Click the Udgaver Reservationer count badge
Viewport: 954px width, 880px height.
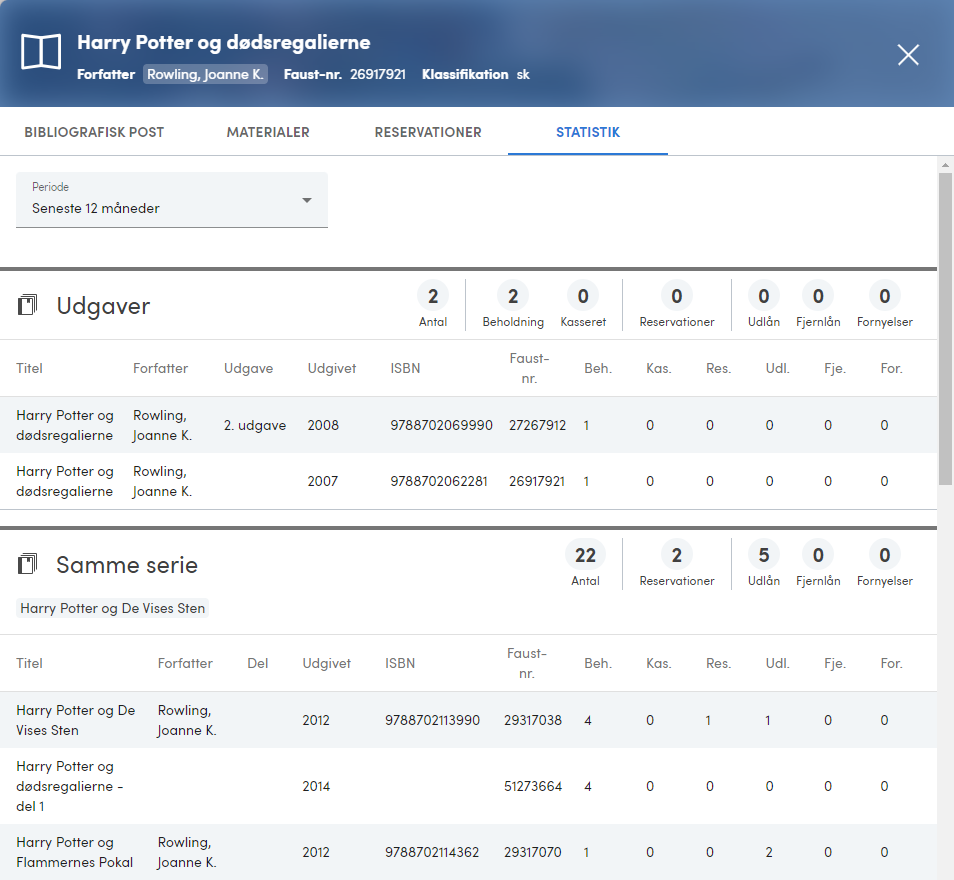point(677,296)
